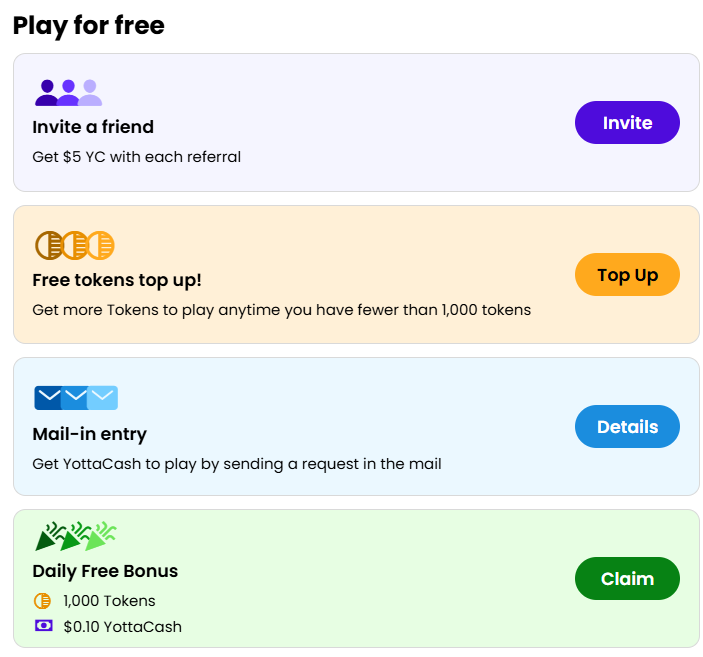The width and height of the screenshot is (703, 657).
Task: Click the three-people invite friends icon
Action: [68, 93]
